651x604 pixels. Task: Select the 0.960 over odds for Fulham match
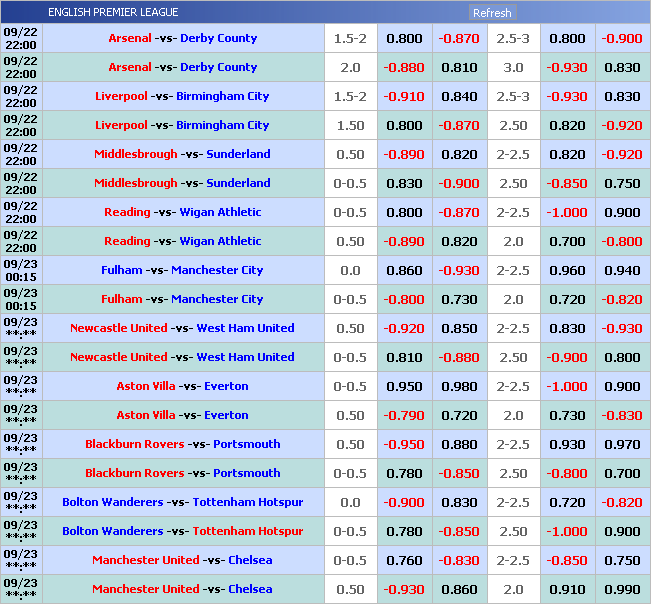coord(567,270)
